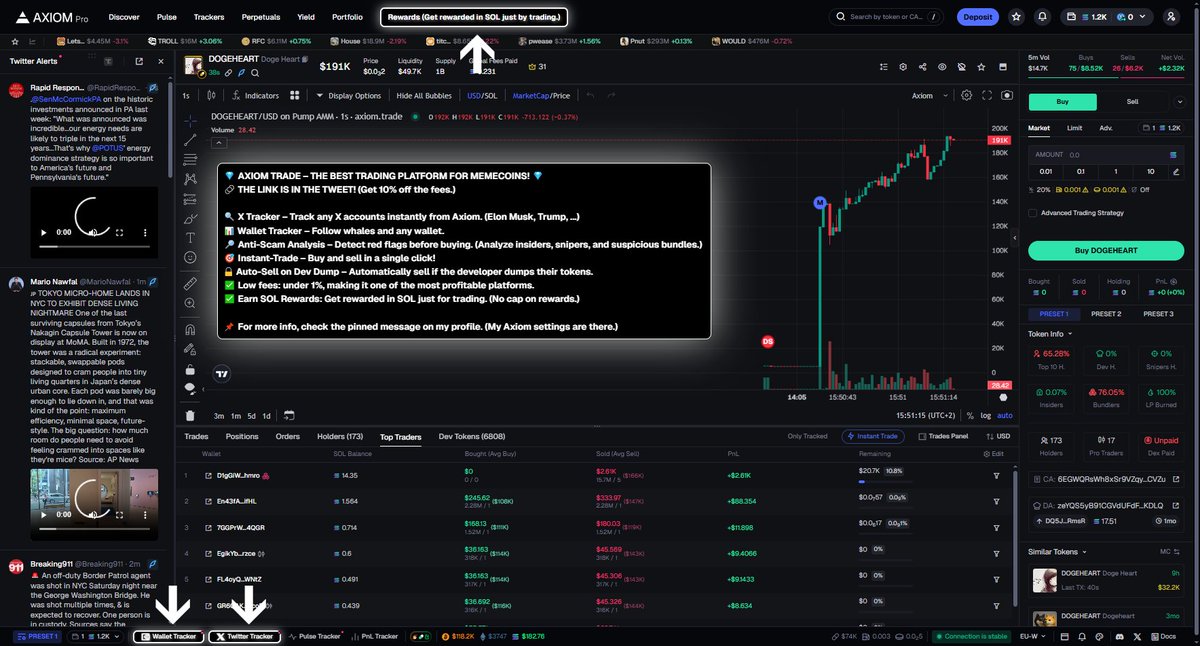This screenshot has height=646, width=1200.
Task: Open the favorites star in the top navigation bar
Action: point(1016,16)
